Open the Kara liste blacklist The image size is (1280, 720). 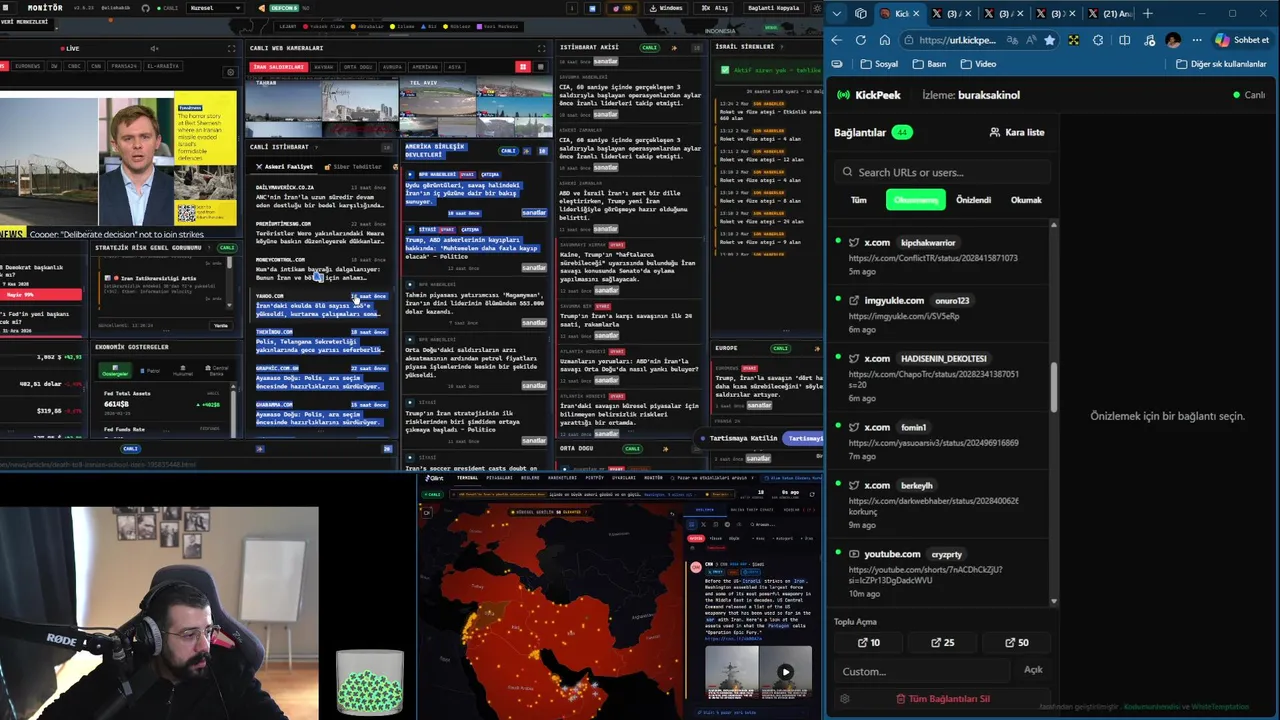click(x=1016, y=132)
